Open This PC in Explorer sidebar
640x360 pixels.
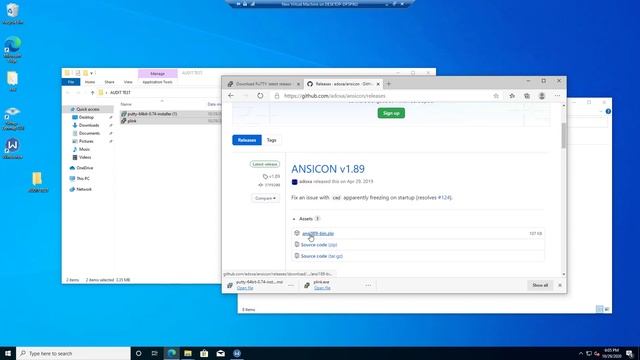tap(83, 178)
